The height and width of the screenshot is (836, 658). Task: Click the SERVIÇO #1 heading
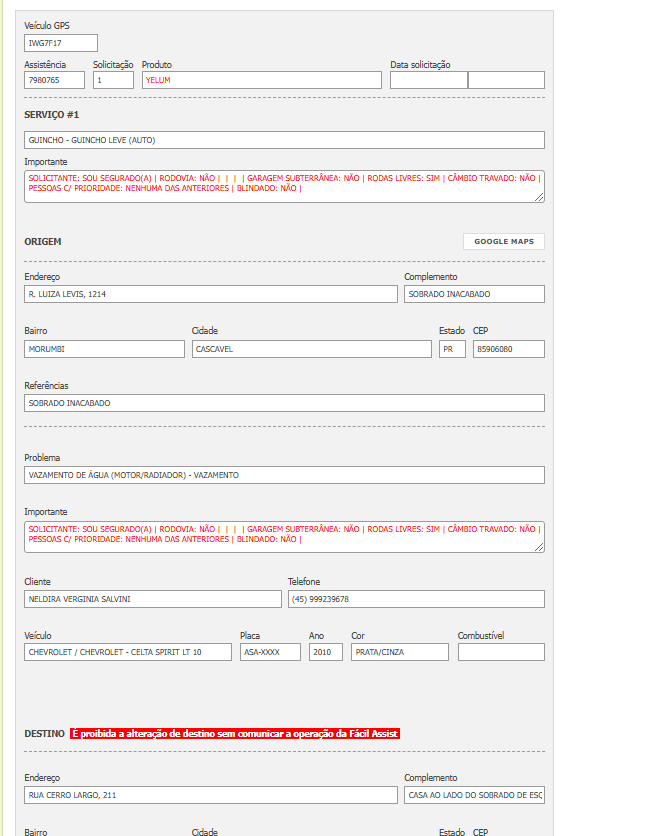coord(52,115)
